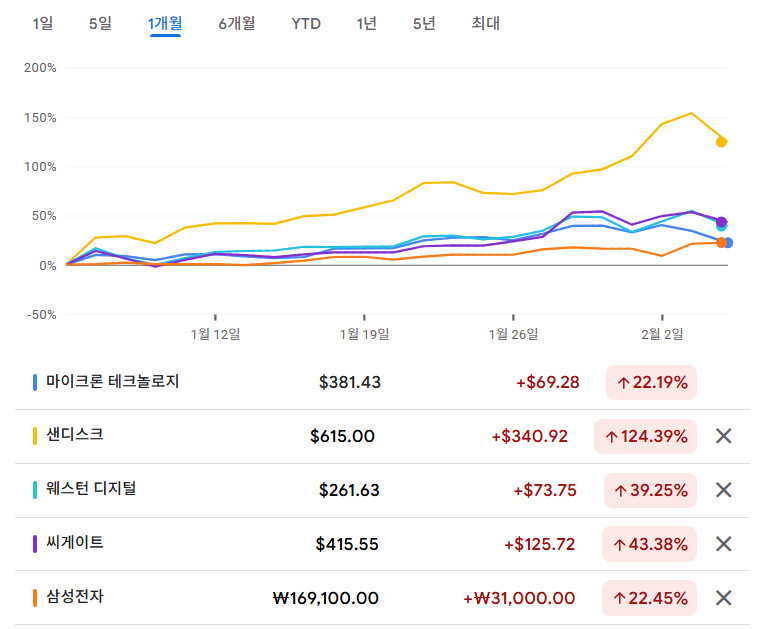Remove 샌디스크 with its X icon
Screen dimensions: 772x629
[724, 436]
